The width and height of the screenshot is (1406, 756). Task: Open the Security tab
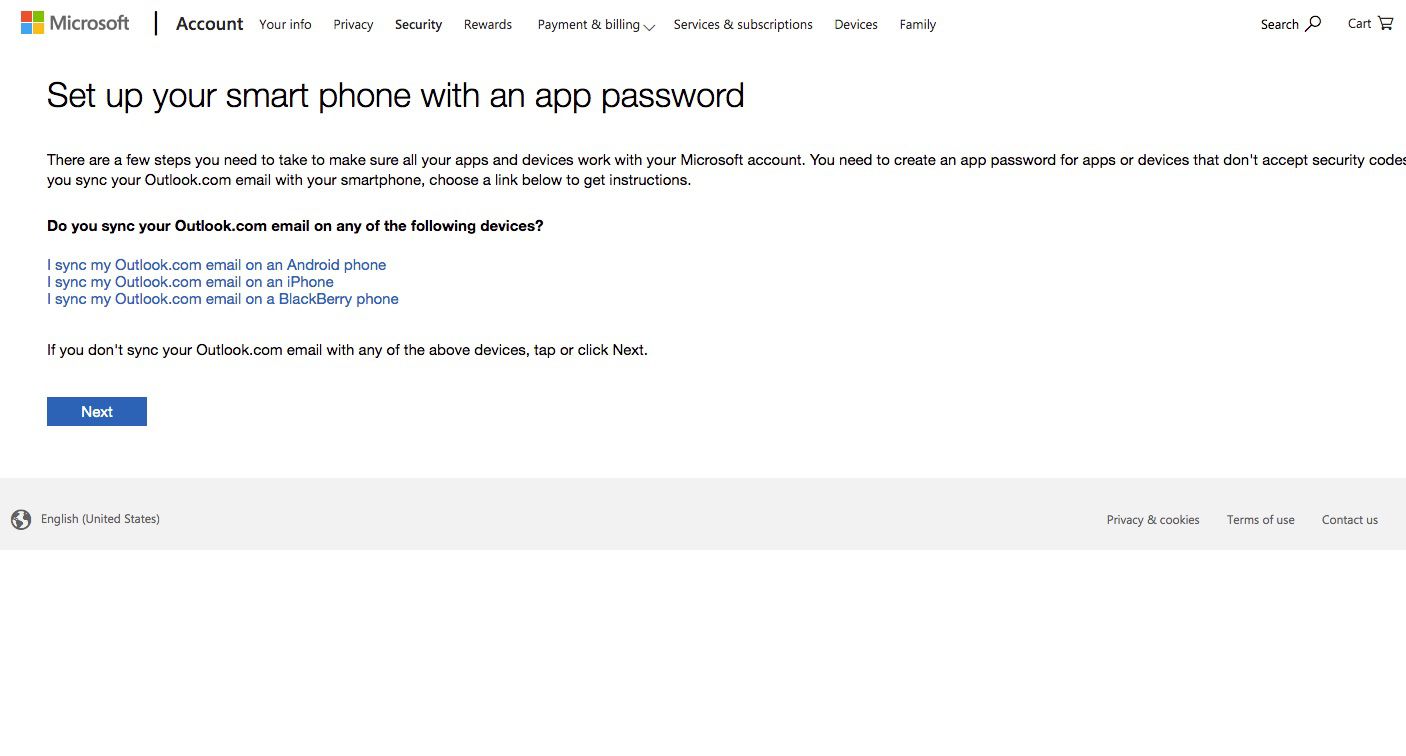point(418,24)
